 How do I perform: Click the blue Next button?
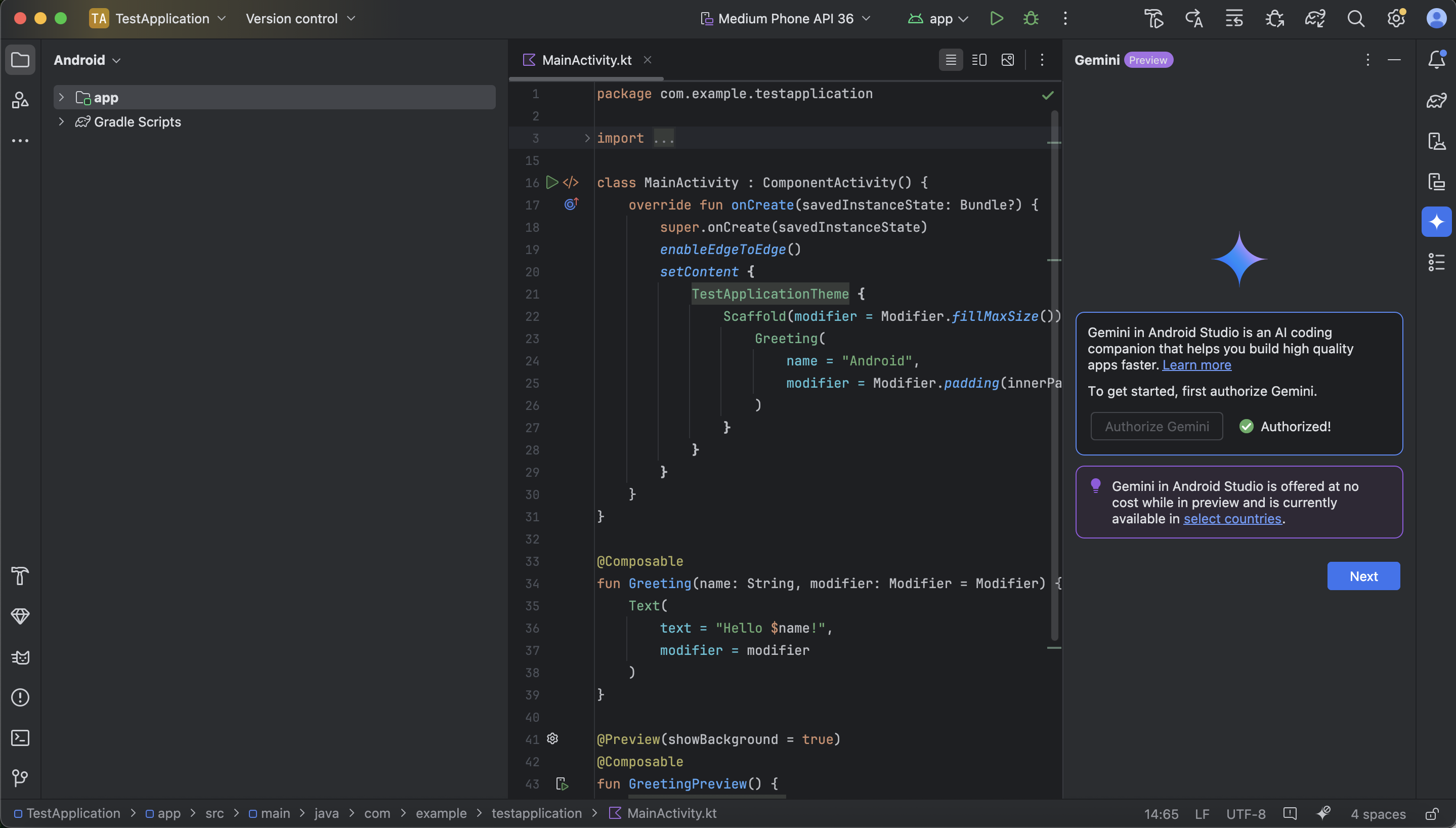(1363, 576)
